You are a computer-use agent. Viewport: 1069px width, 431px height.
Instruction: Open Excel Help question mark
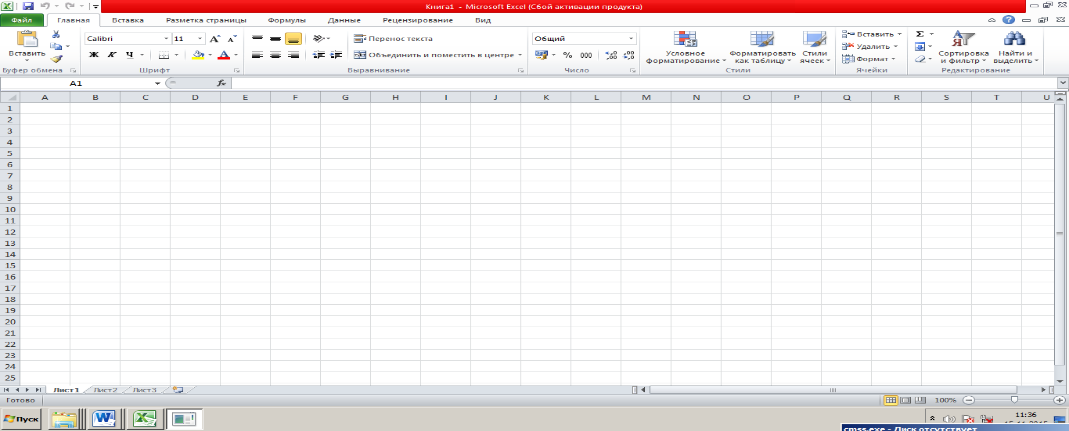[1008, 20]
